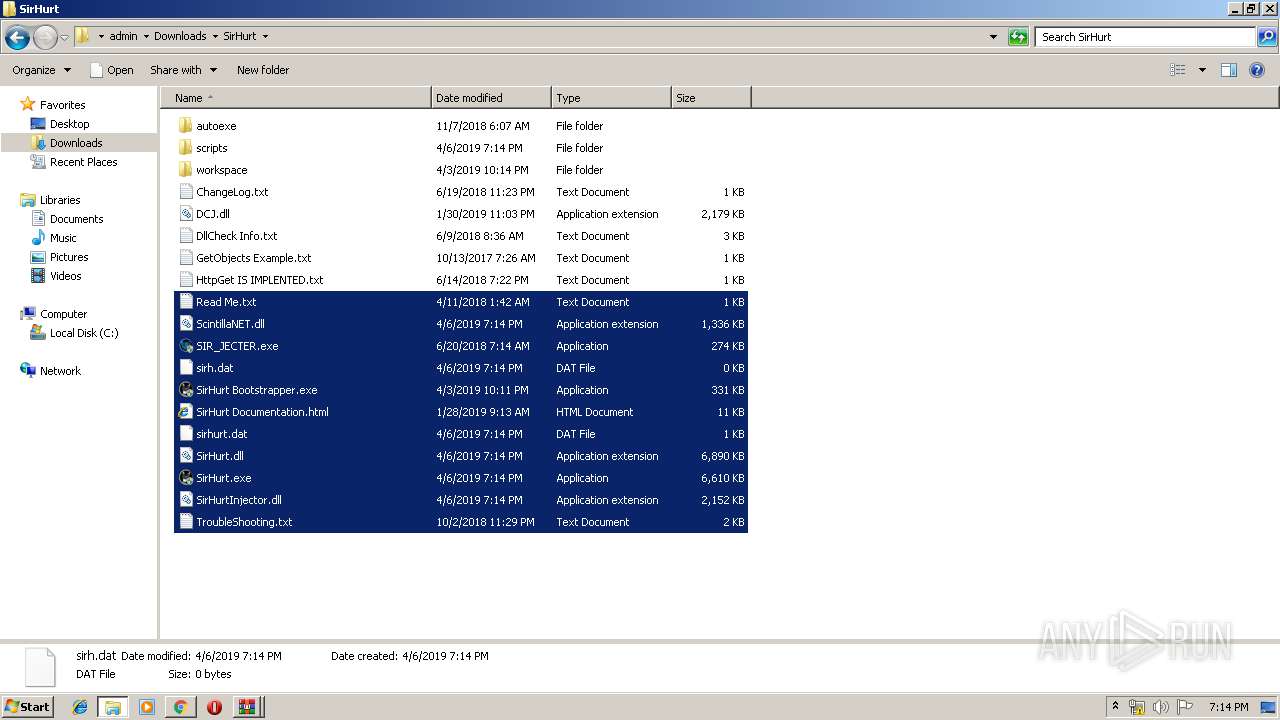Click the Back navigation arrow
1280x720 pixels.
[x=17, y=38]
